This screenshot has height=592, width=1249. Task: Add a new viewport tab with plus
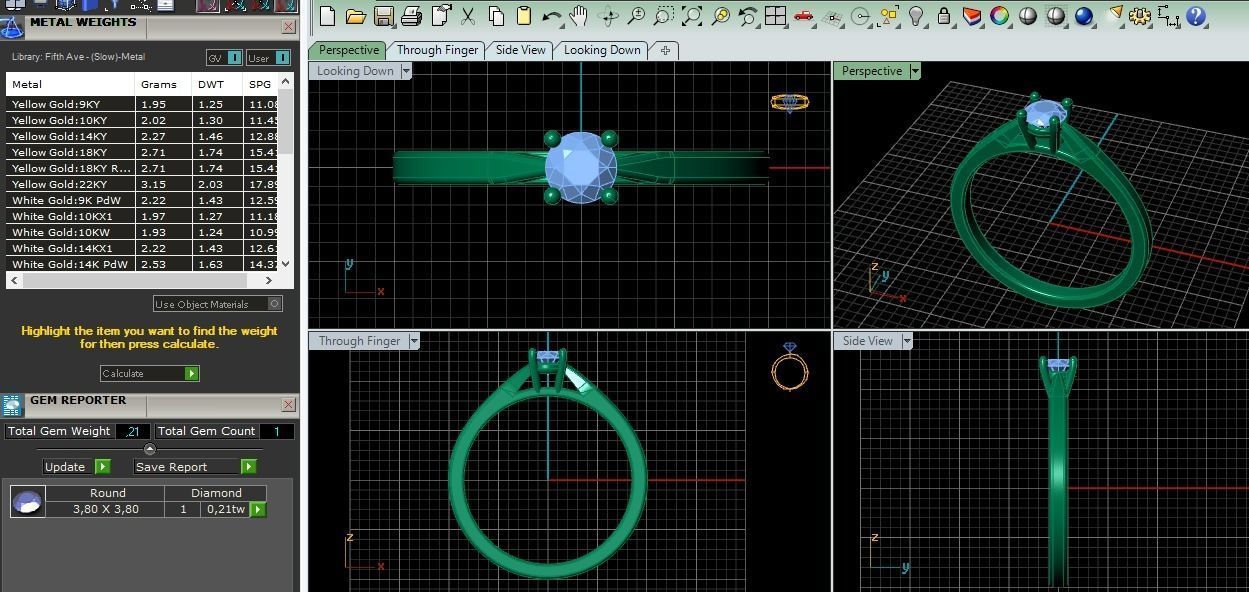pyautogui.click(x=665, y=50)
